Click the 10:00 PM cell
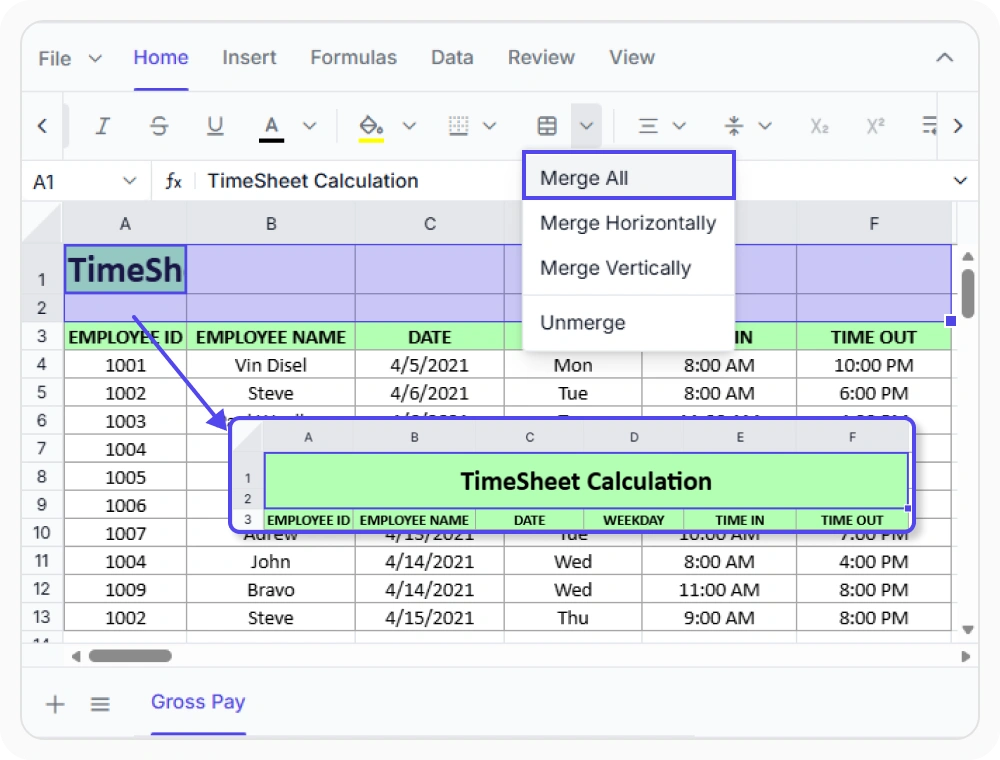This screenshot has width=1000, height=760. coord(874,365)
